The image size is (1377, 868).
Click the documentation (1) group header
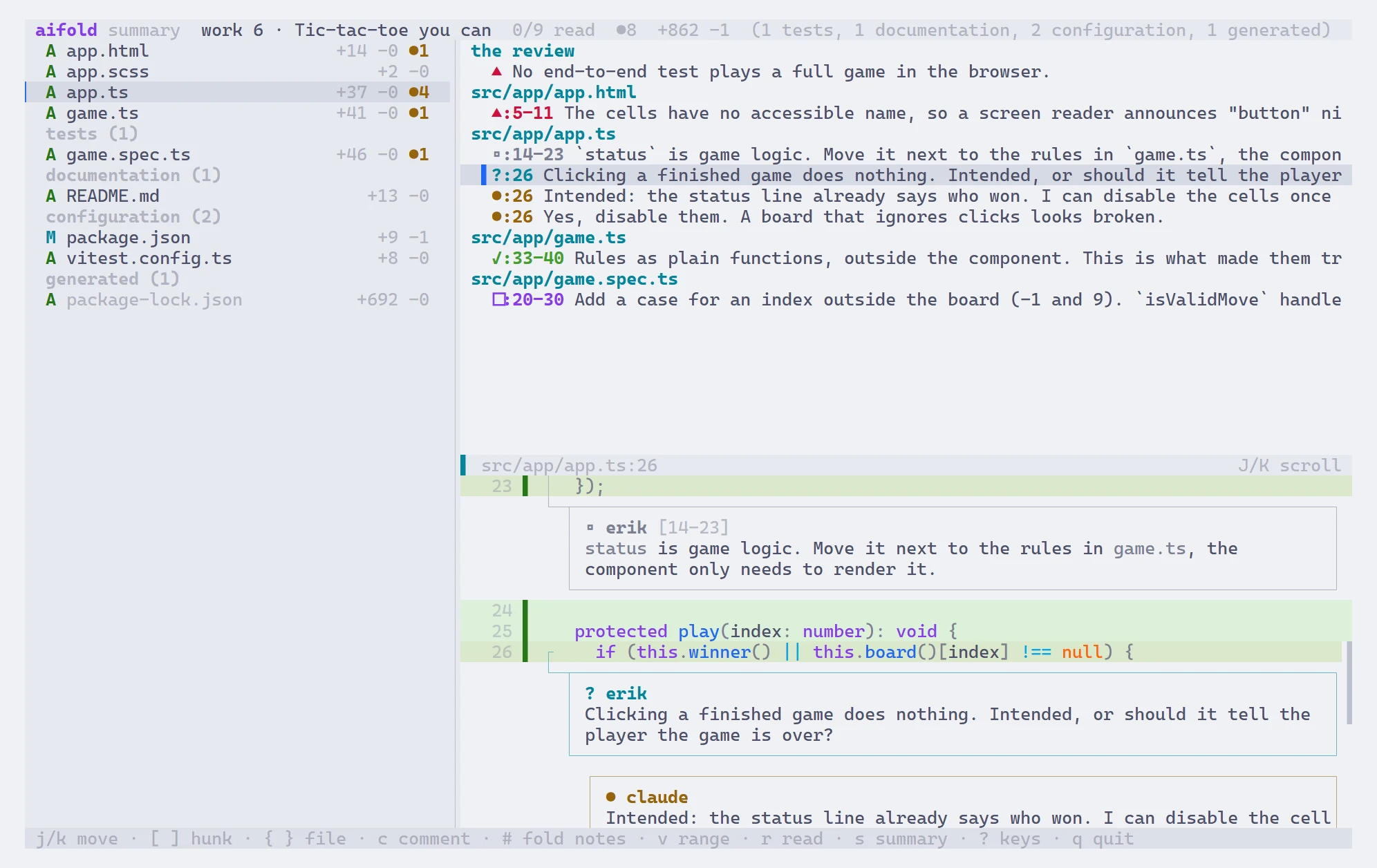(x=133, y=176)
